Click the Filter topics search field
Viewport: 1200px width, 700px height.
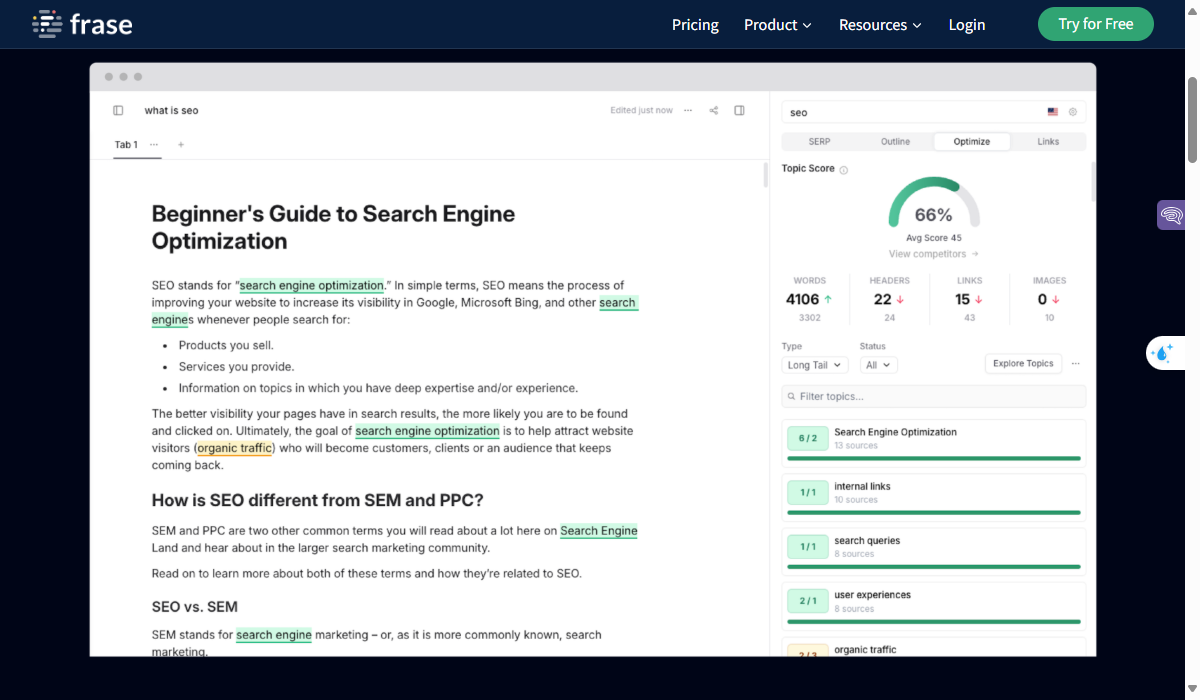(934, 397)
